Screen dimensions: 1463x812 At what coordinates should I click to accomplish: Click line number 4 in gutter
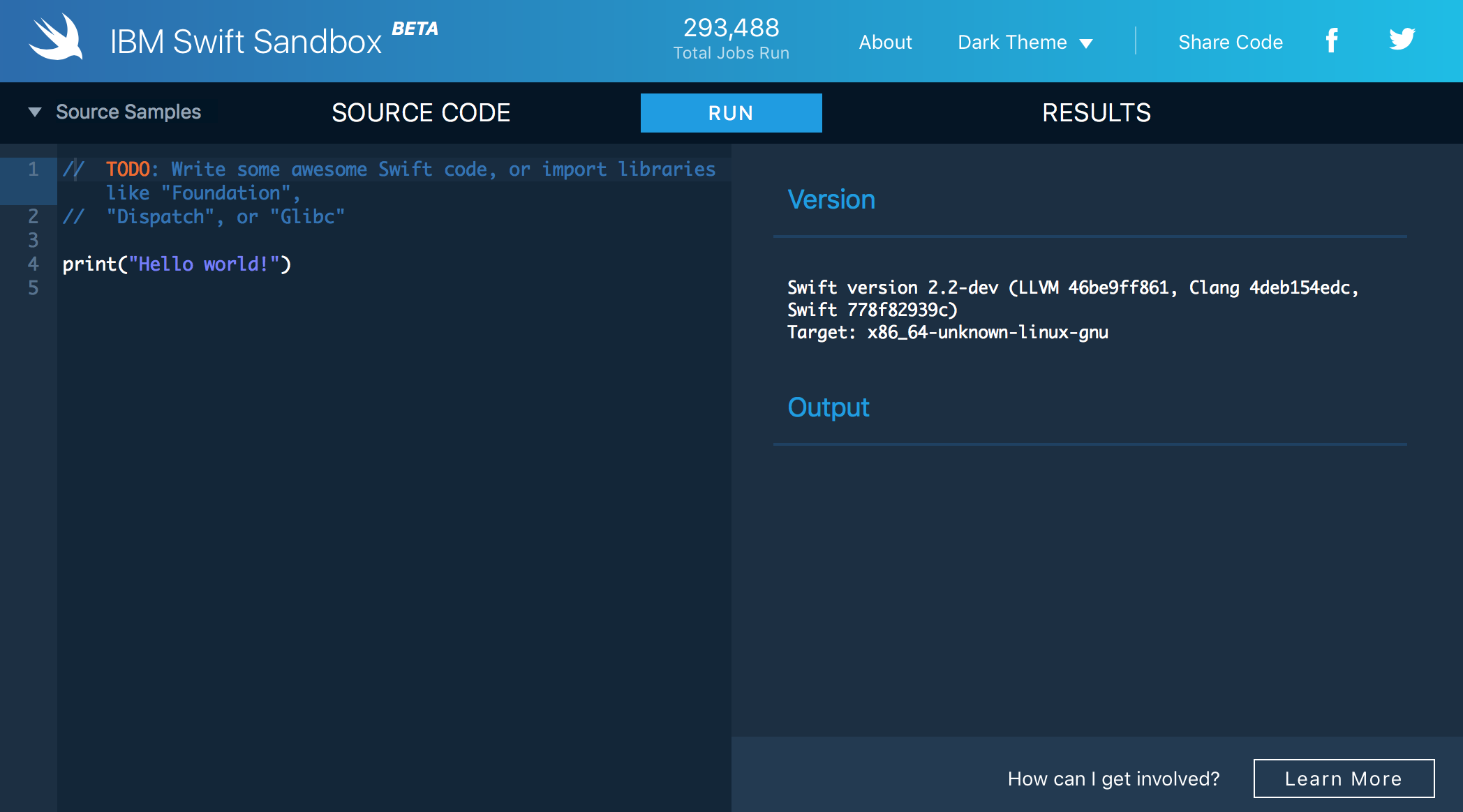tap(33, 264)
